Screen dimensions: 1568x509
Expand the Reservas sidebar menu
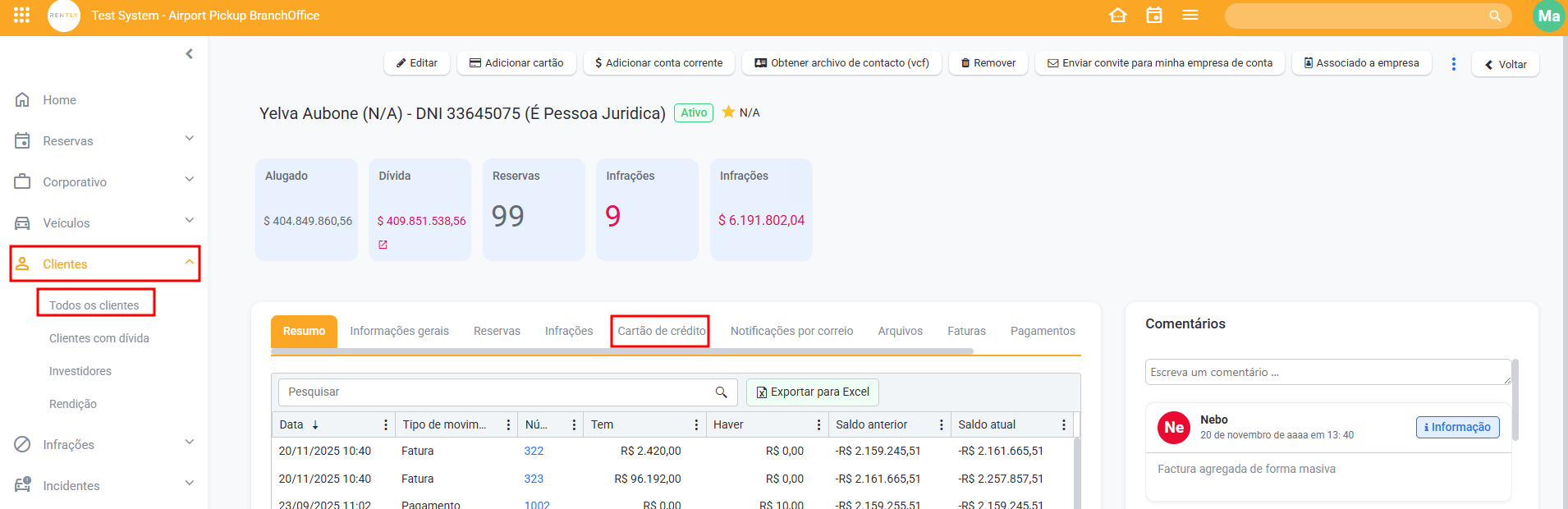click(190, 139)
